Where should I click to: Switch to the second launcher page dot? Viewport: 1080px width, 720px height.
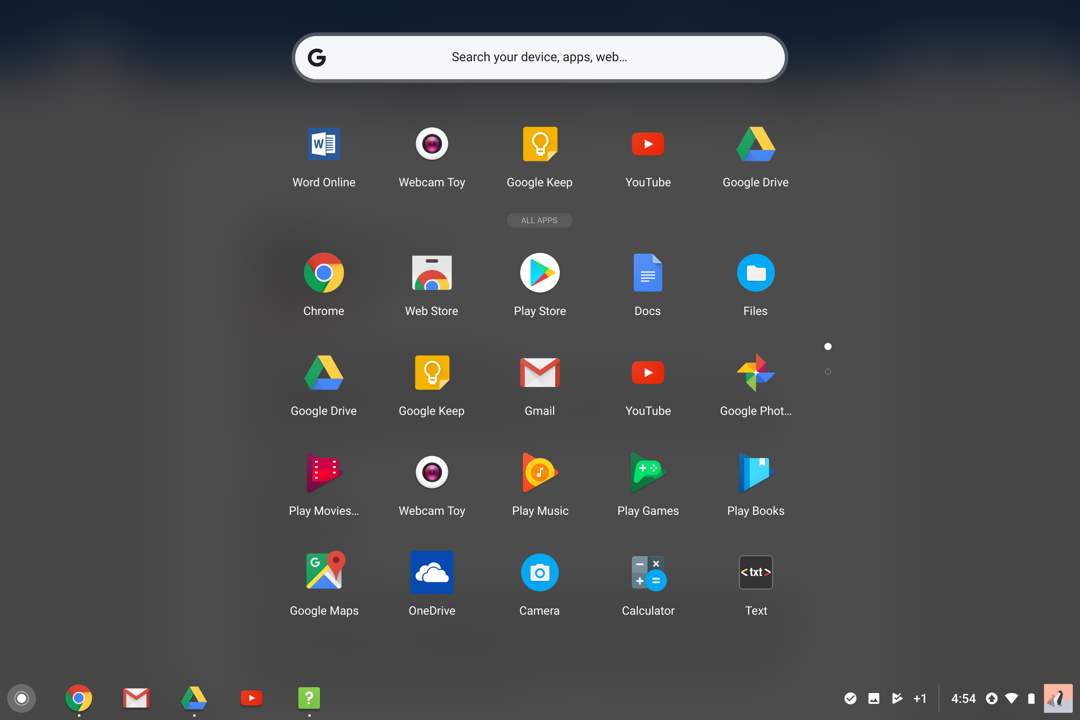827,371
